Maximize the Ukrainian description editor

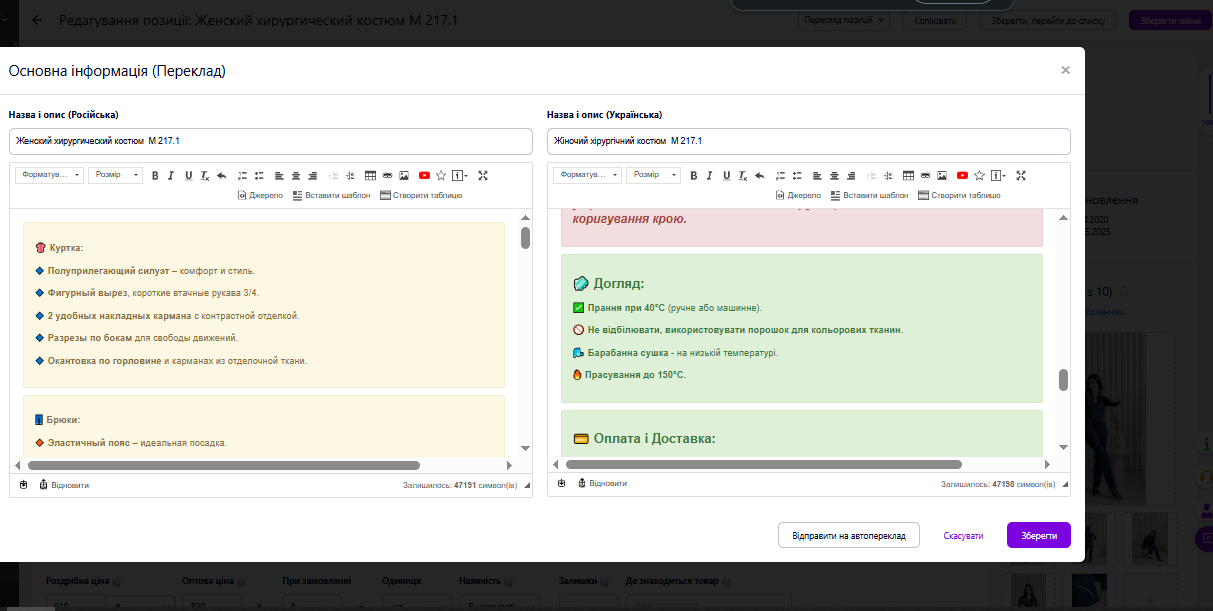coord(1021,176)
